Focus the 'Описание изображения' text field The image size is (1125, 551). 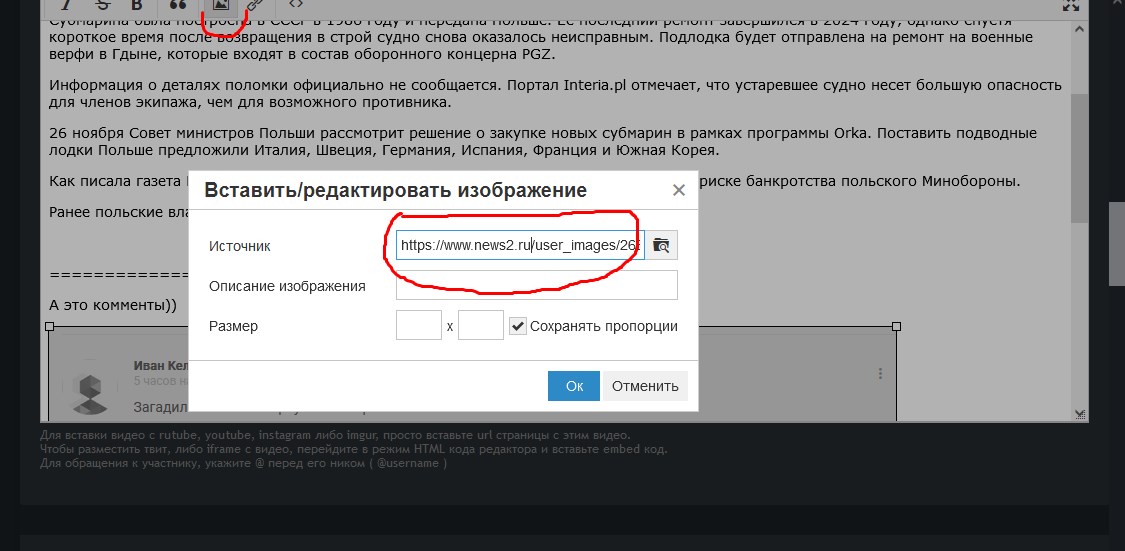[x=536, y=286]
